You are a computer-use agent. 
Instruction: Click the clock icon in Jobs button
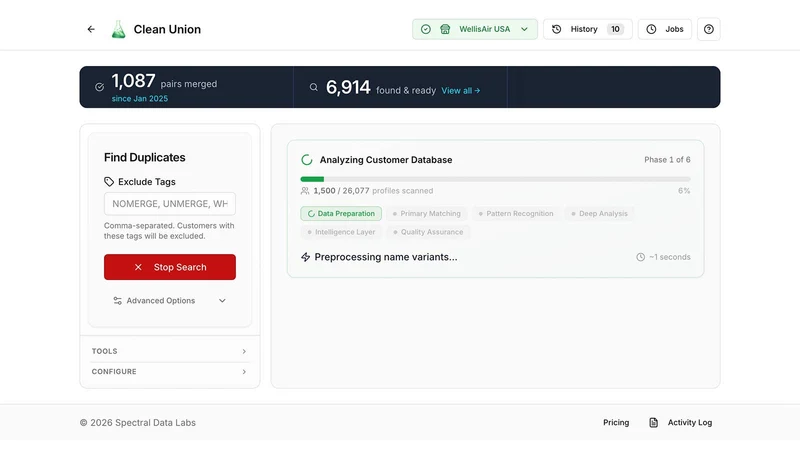click(651, 29)
